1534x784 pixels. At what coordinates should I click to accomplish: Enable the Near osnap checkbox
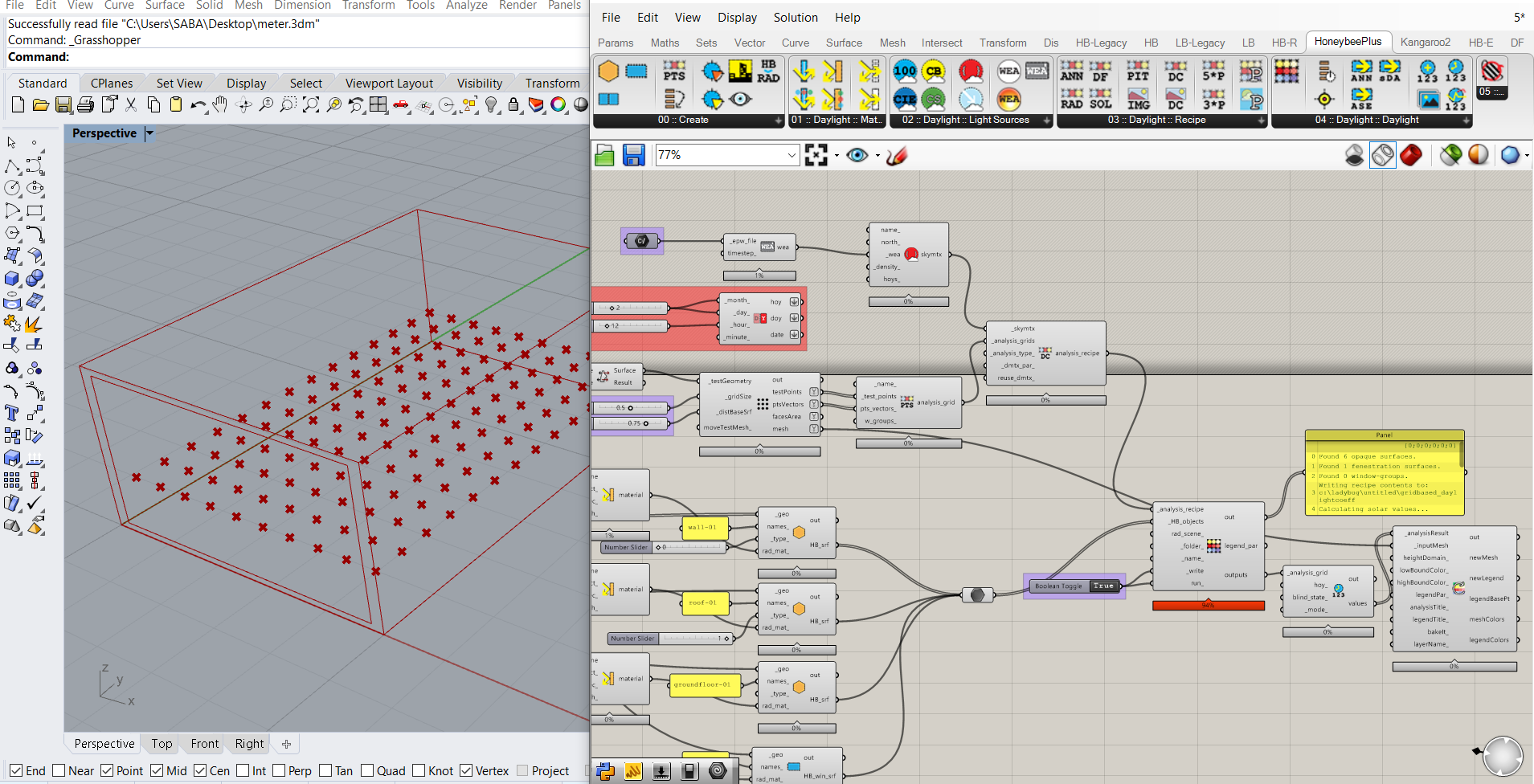click(59, 770)
